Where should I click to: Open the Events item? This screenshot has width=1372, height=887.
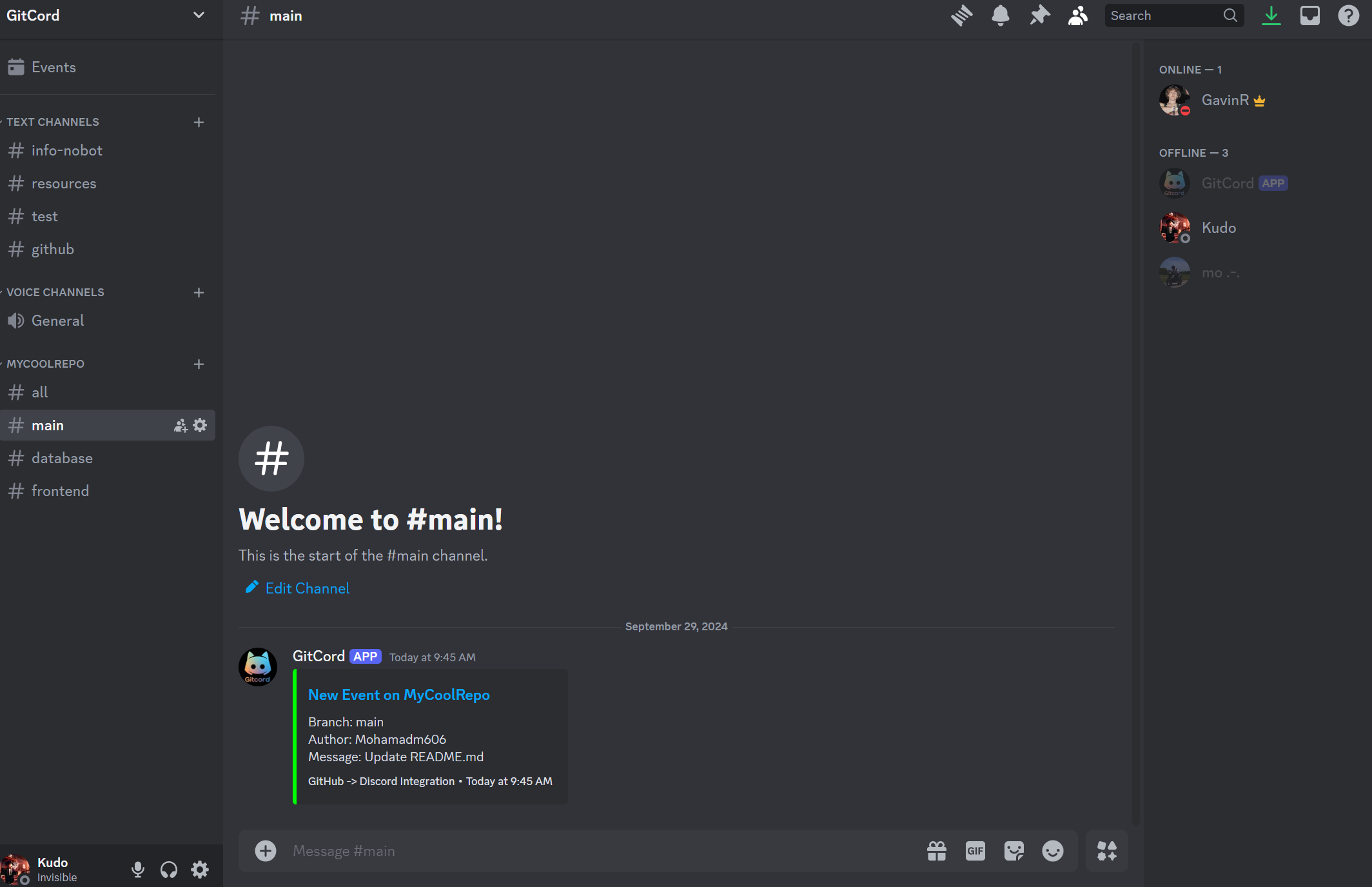click(53, 67)
